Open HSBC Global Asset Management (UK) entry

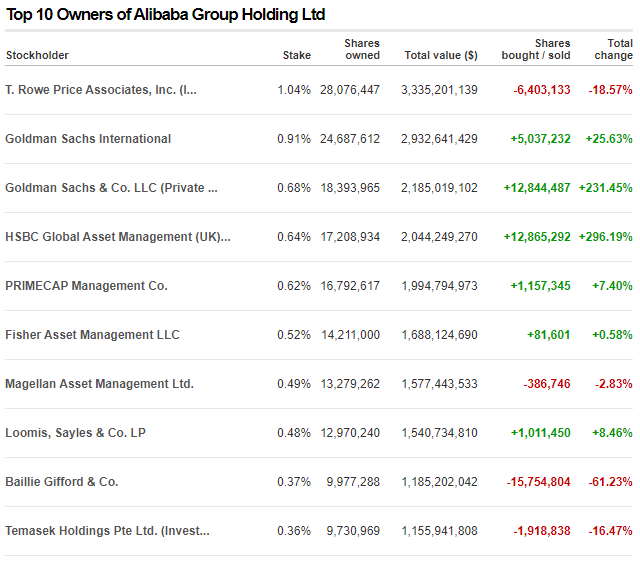click(118, 237)
